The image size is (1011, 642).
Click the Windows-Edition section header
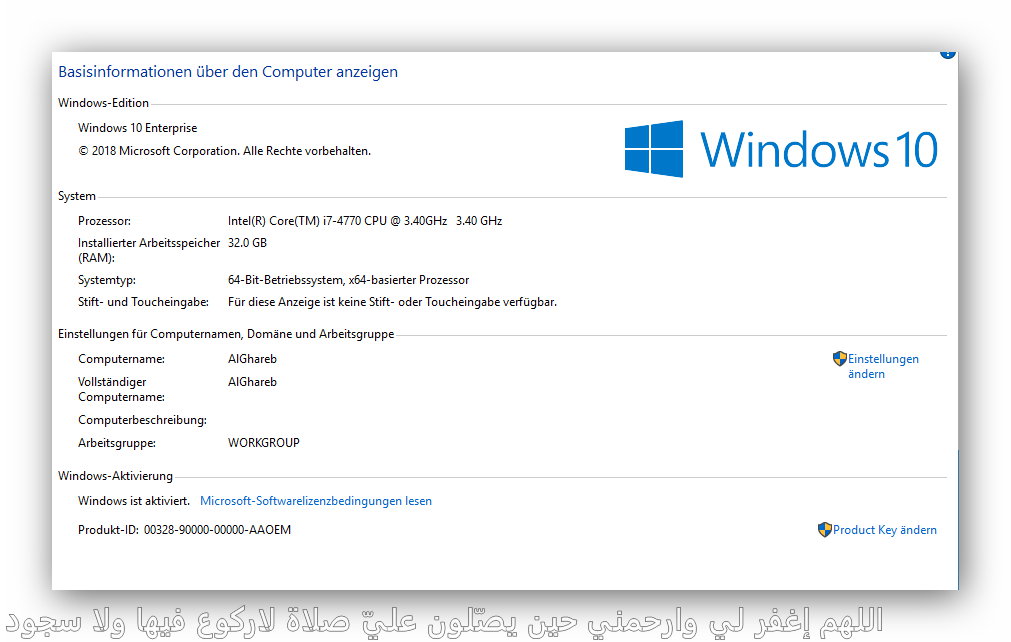(104, 103)
